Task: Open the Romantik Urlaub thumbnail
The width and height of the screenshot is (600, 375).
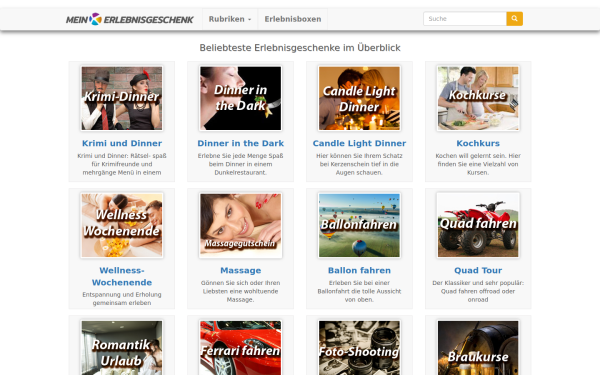Action: (122, 347)
